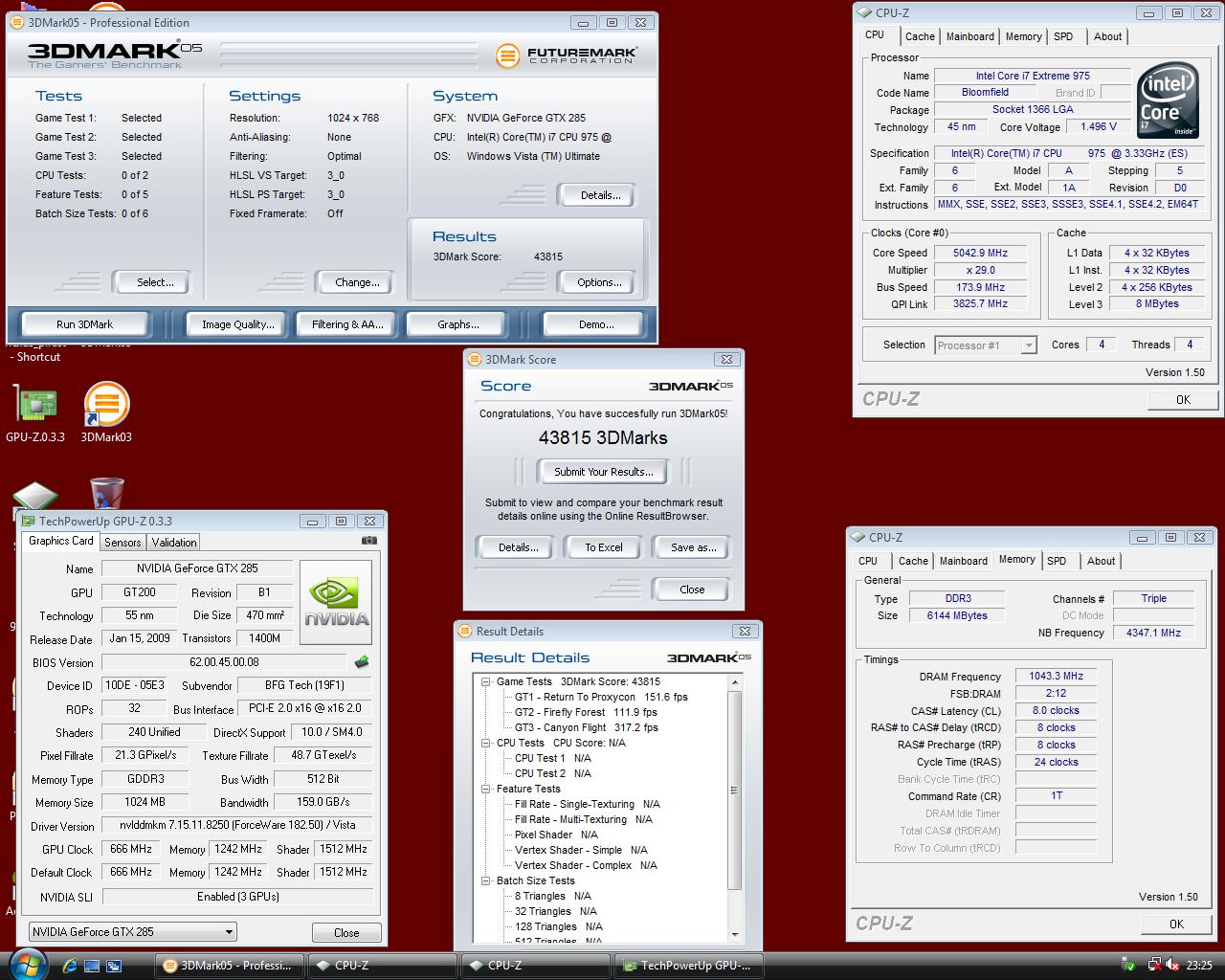1225x980 pixels.
Task: Collapse the Batch Size Tests tree node
Action: 486,880
